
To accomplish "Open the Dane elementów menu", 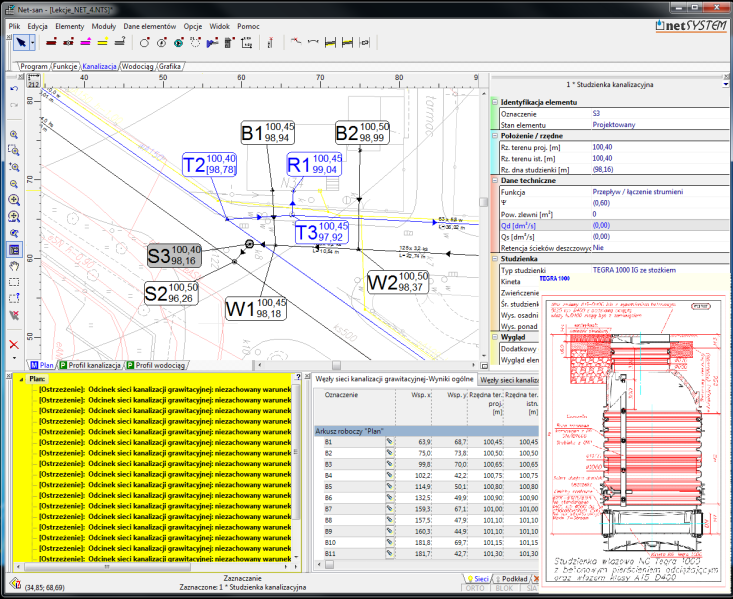I will [x=150, y=26].
